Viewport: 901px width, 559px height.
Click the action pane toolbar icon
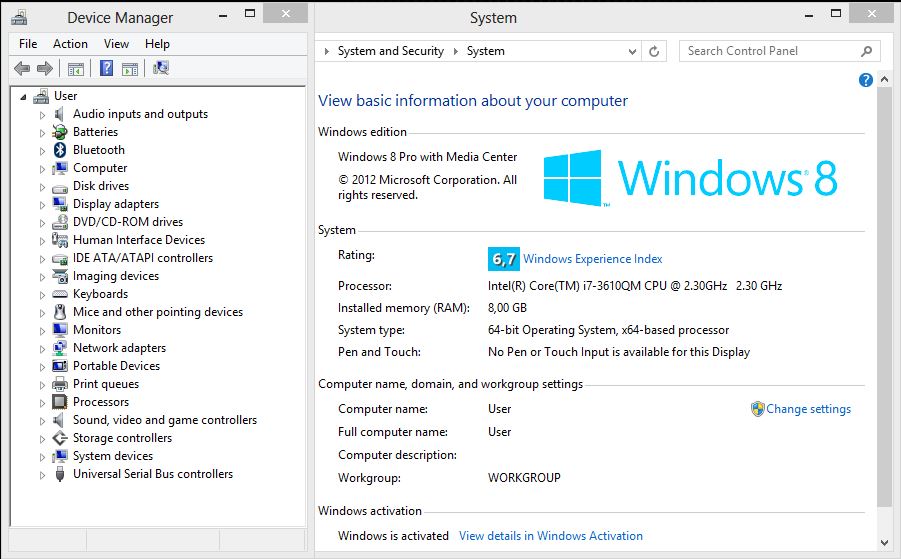point(130,69)
